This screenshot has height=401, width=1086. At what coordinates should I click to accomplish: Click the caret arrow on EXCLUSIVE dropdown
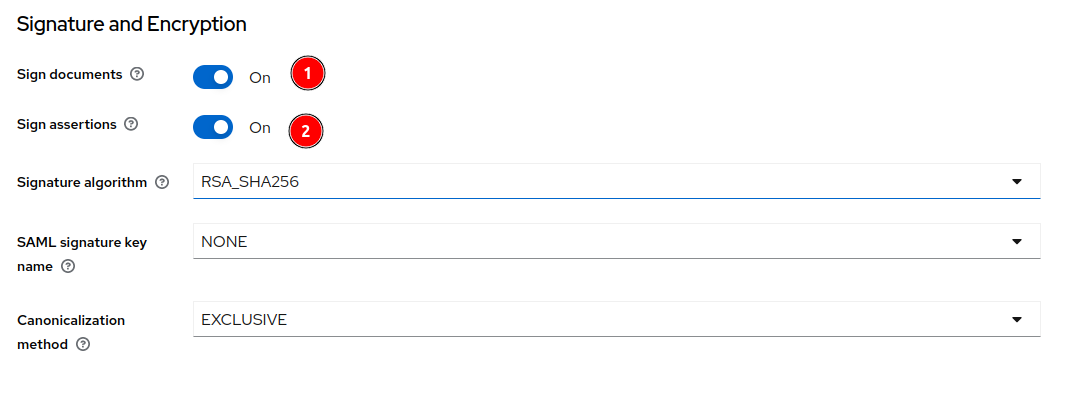click(x=1017, y=320)
